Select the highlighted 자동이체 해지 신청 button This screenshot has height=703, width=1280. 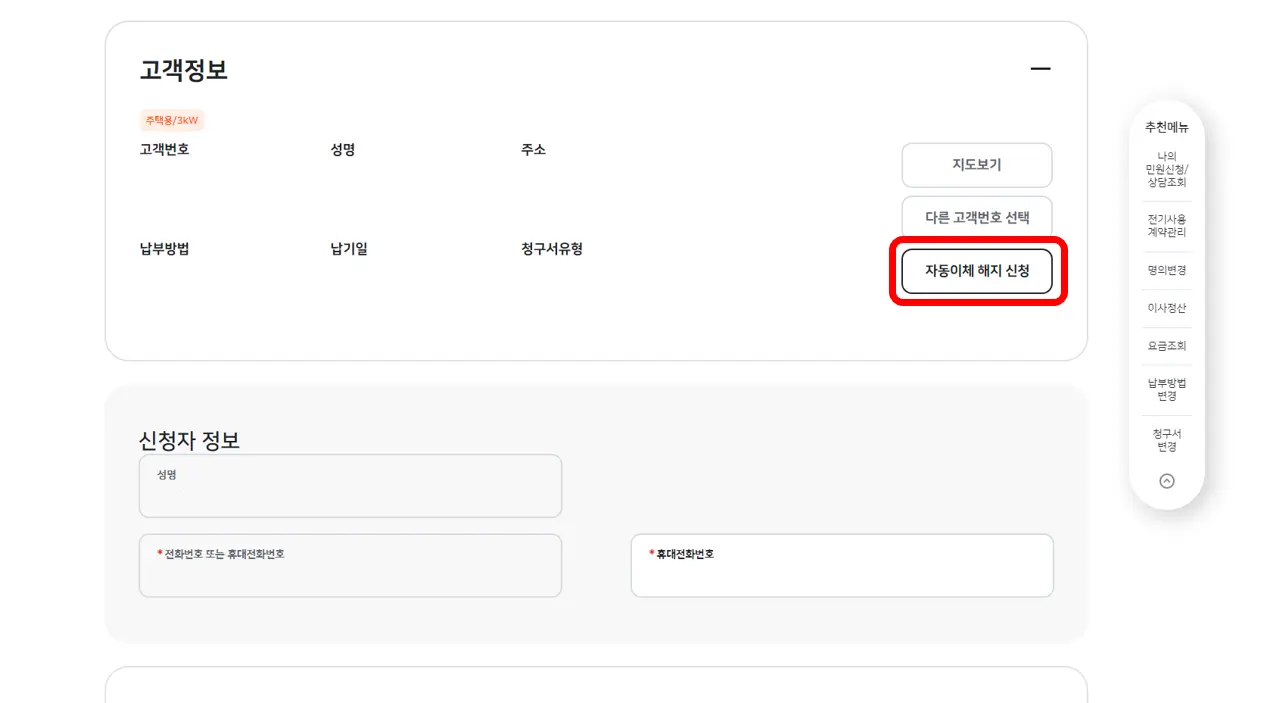976,270
